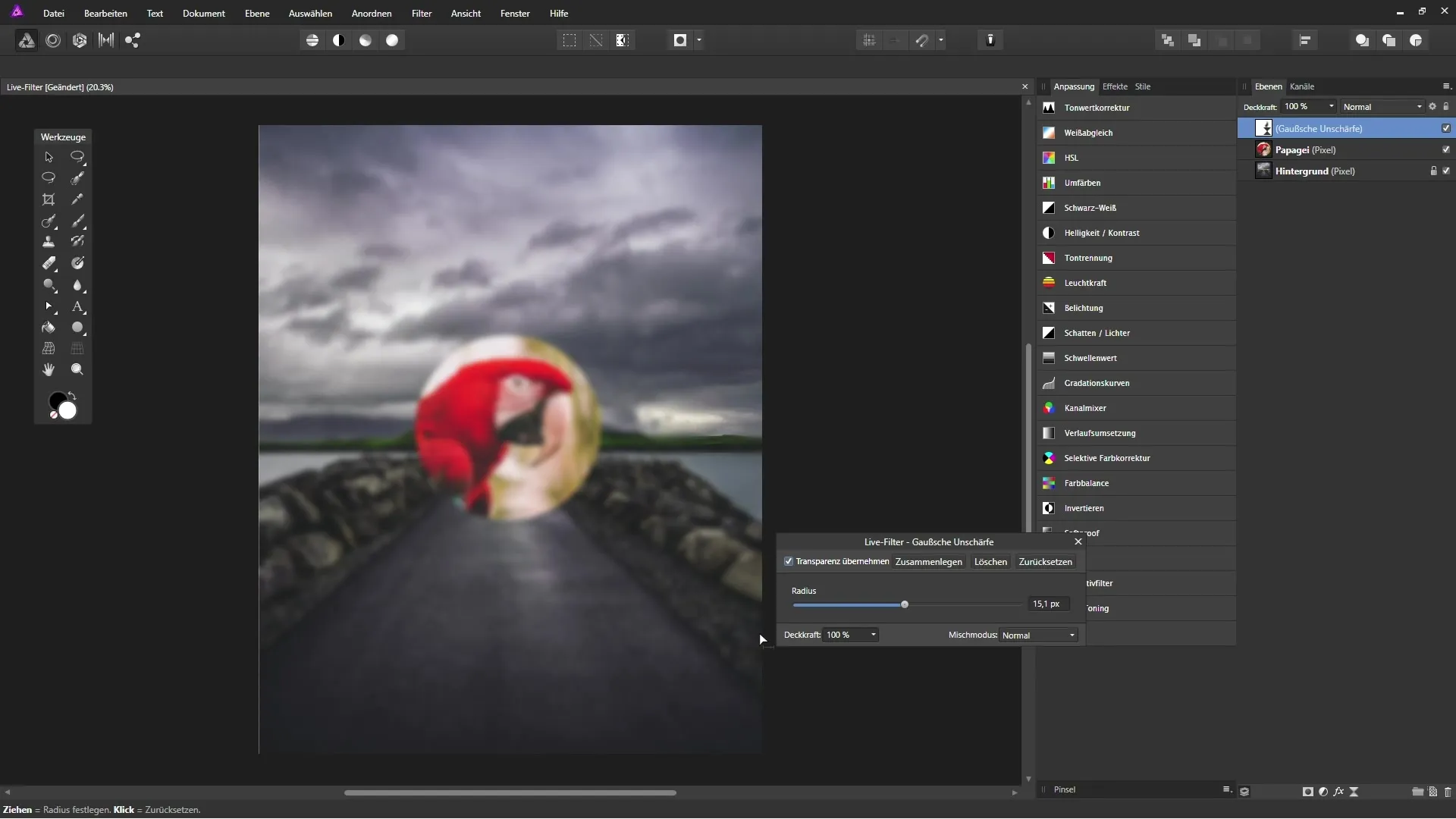Select the Clone Stamp tool
1456x819 pixels.
point(49,242)
